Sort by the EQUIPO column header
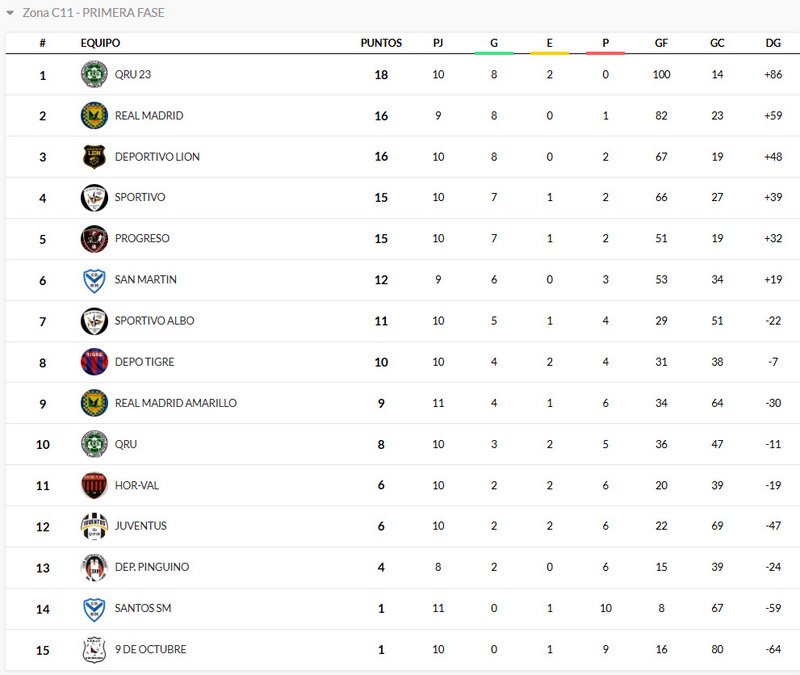800x675 pixels. tap(101, 43)
